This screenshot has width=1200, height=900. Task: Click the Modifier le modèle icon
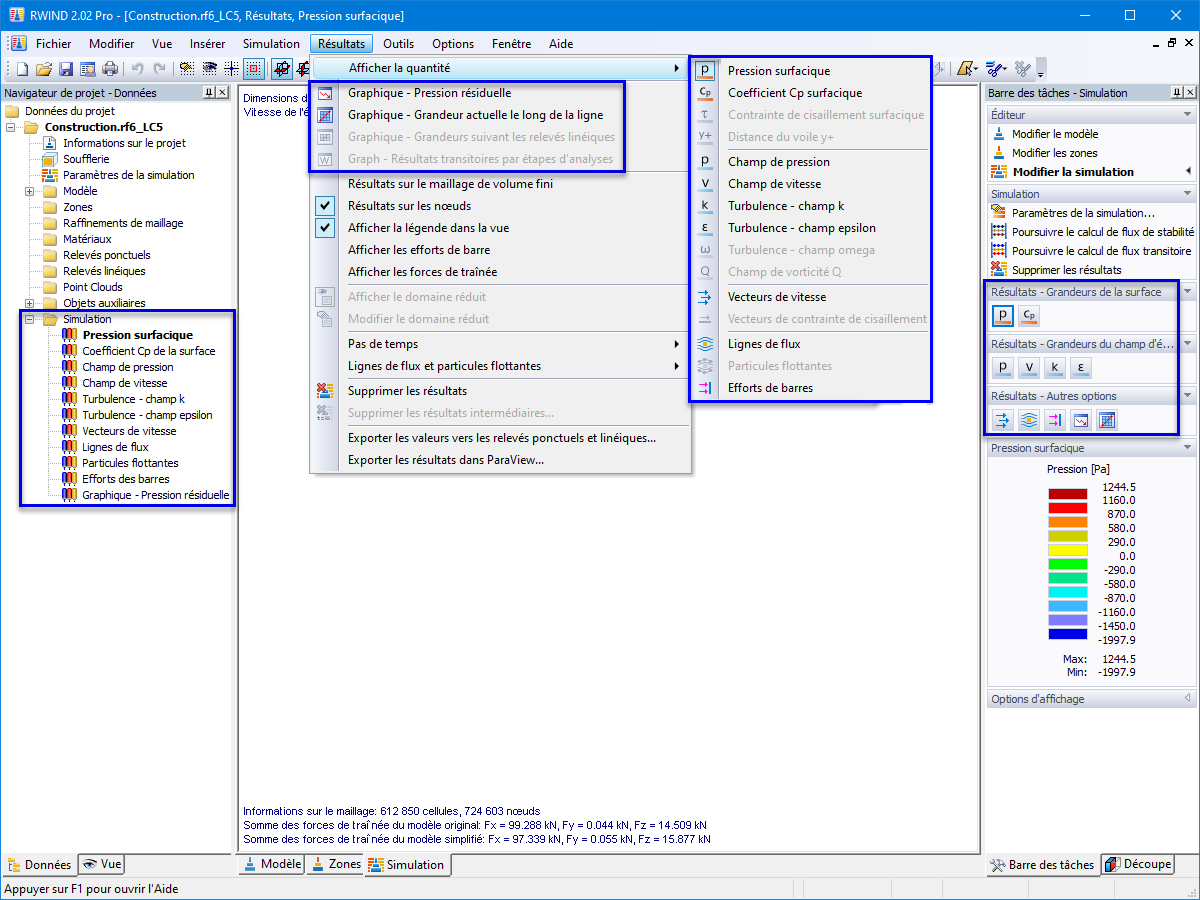[998, 133]
